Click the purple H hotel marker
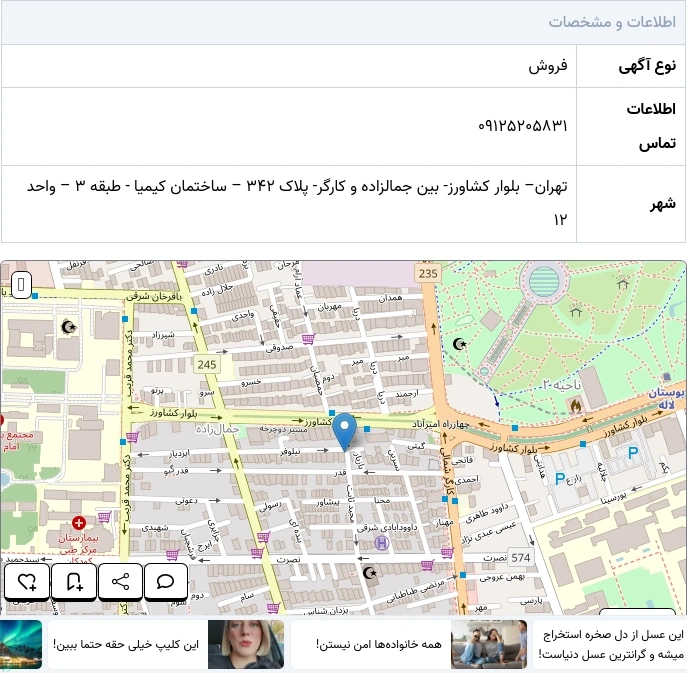Screen dimensions: 687x673 point(382,543)
